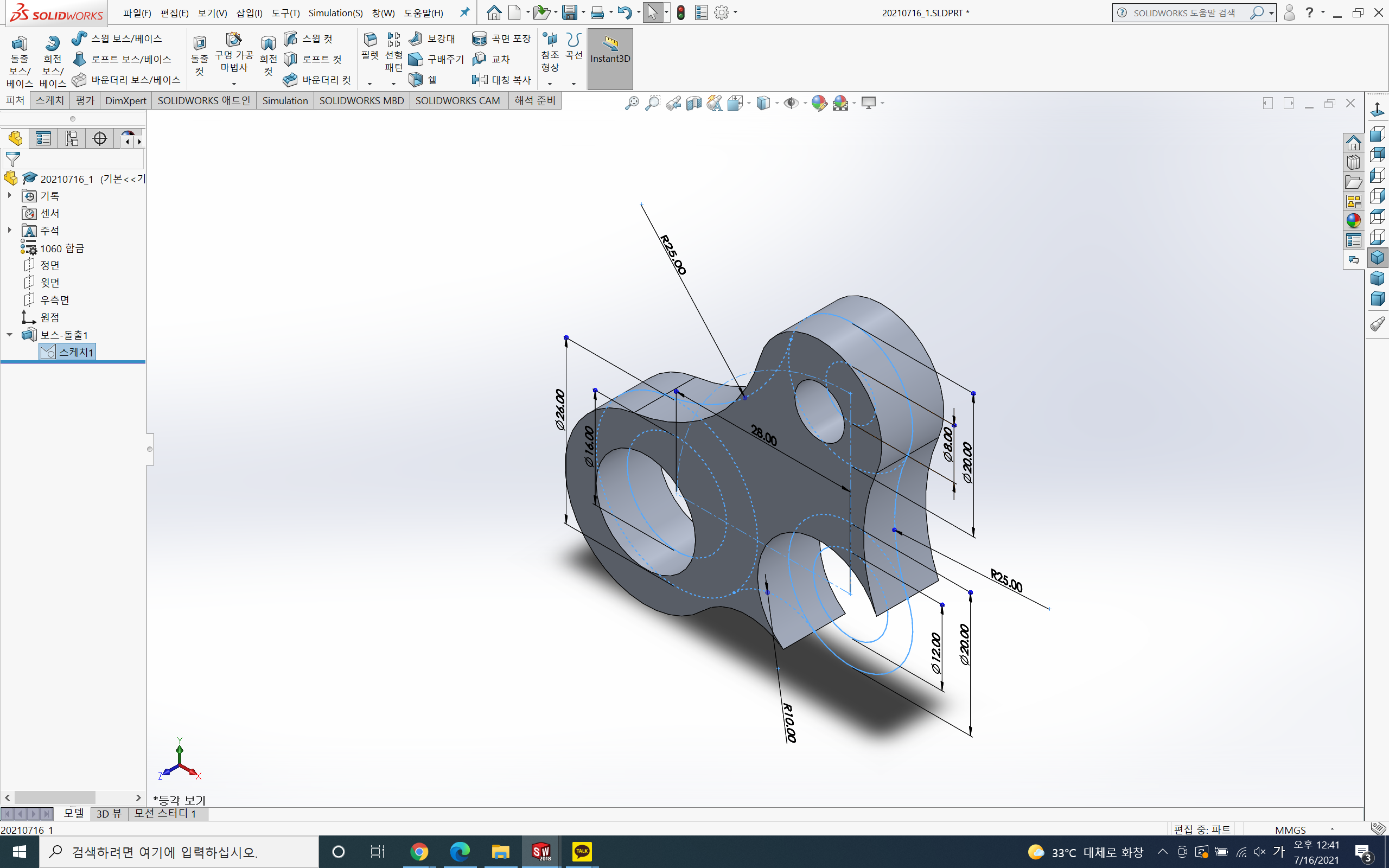Open the Simulation(S) menu
This screenshot has width=1389, height=868.
[x=335, y=12]
